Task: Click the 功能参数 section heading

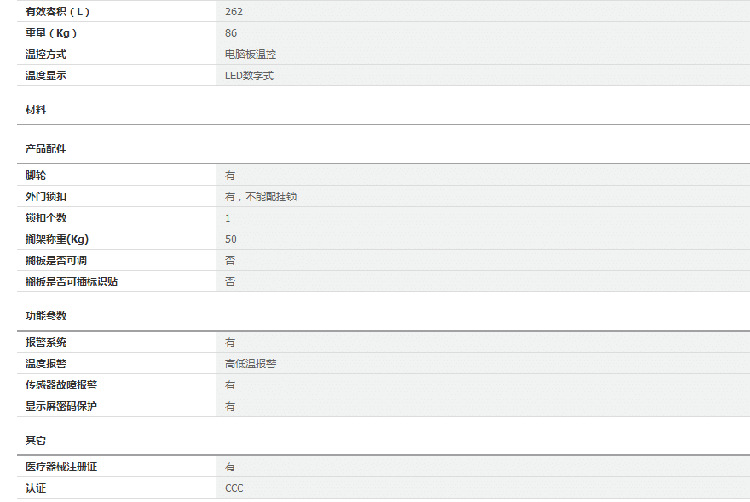Action: [x=46, y=316]
